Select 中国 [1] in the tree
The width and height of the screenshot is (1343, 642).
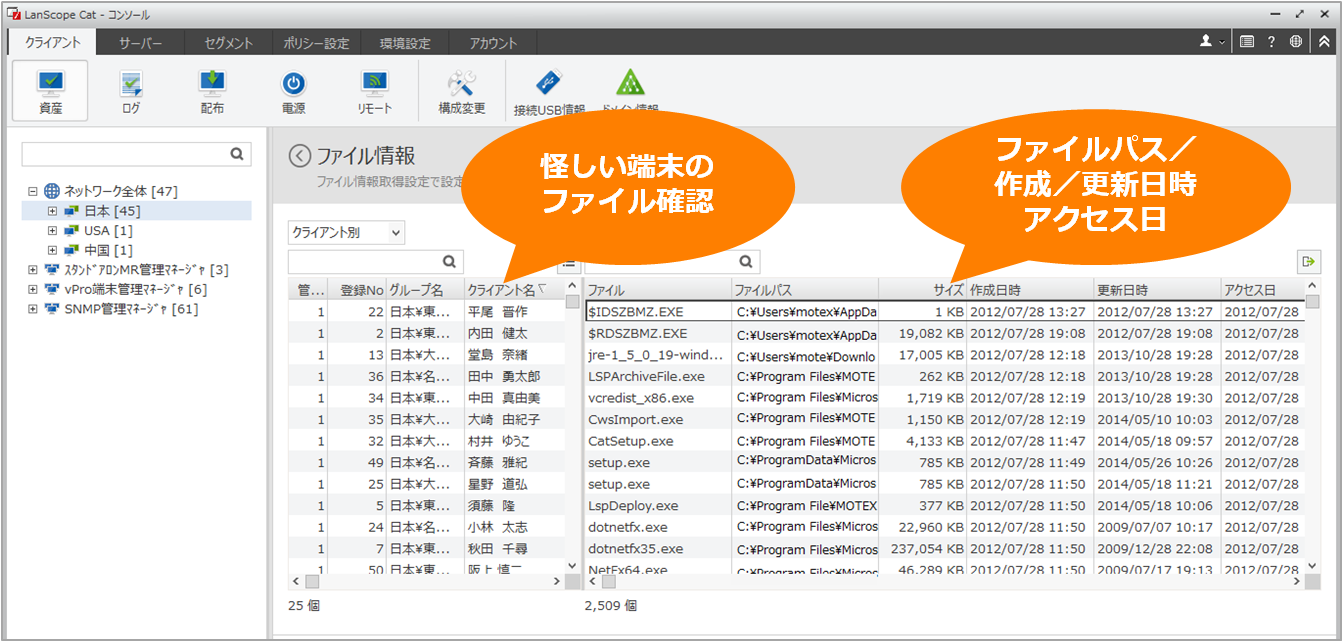[108, 250]
